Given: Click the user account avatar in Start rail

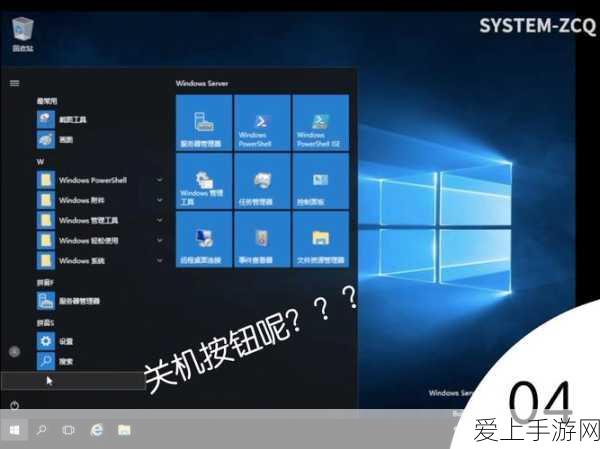Looking at the screenshot, I should pos(14,351).
